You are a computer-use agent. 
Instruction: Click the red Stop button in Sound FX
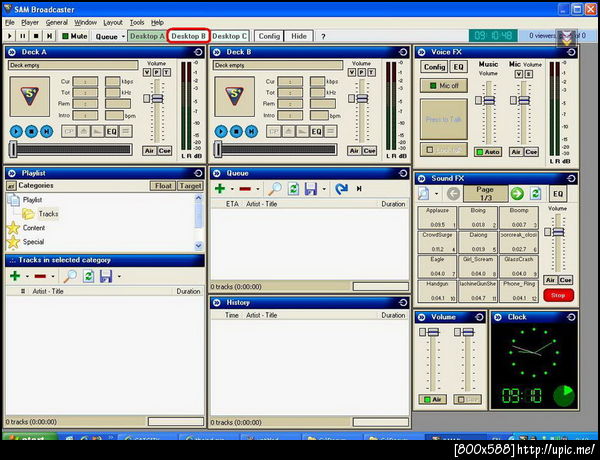[558, 295]
